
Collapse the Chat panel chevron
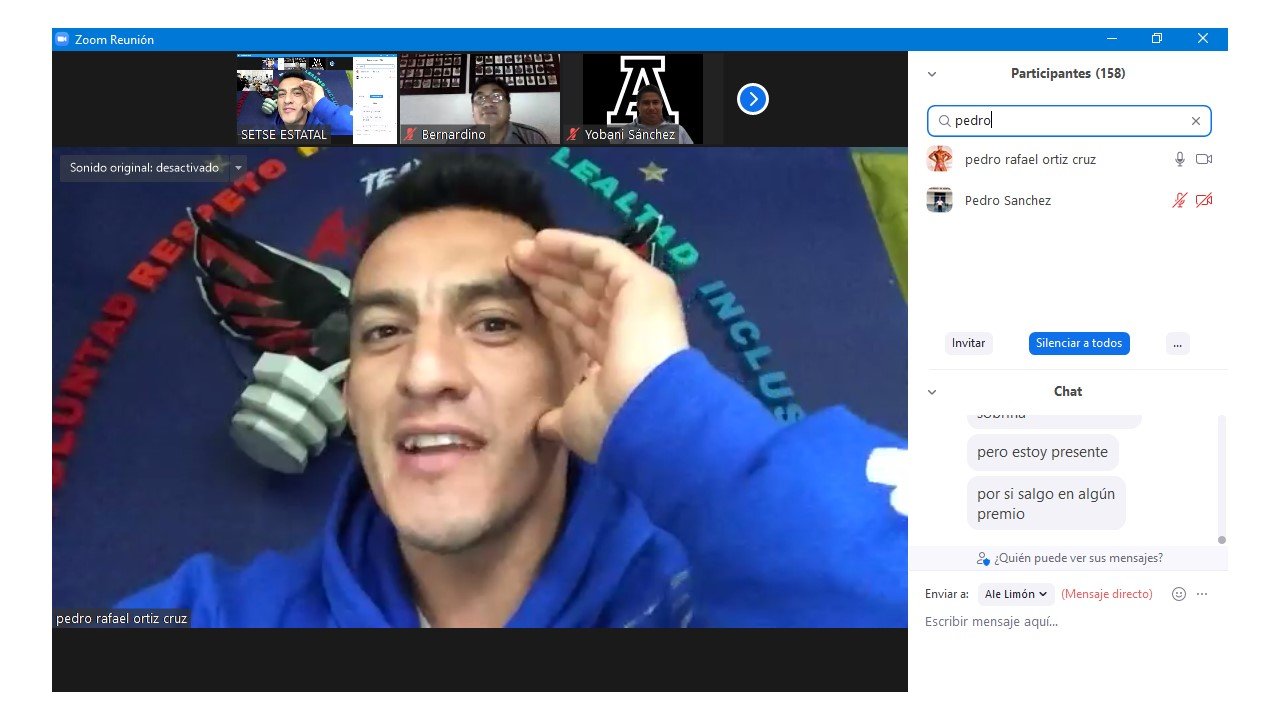click(x=932, y=392)
